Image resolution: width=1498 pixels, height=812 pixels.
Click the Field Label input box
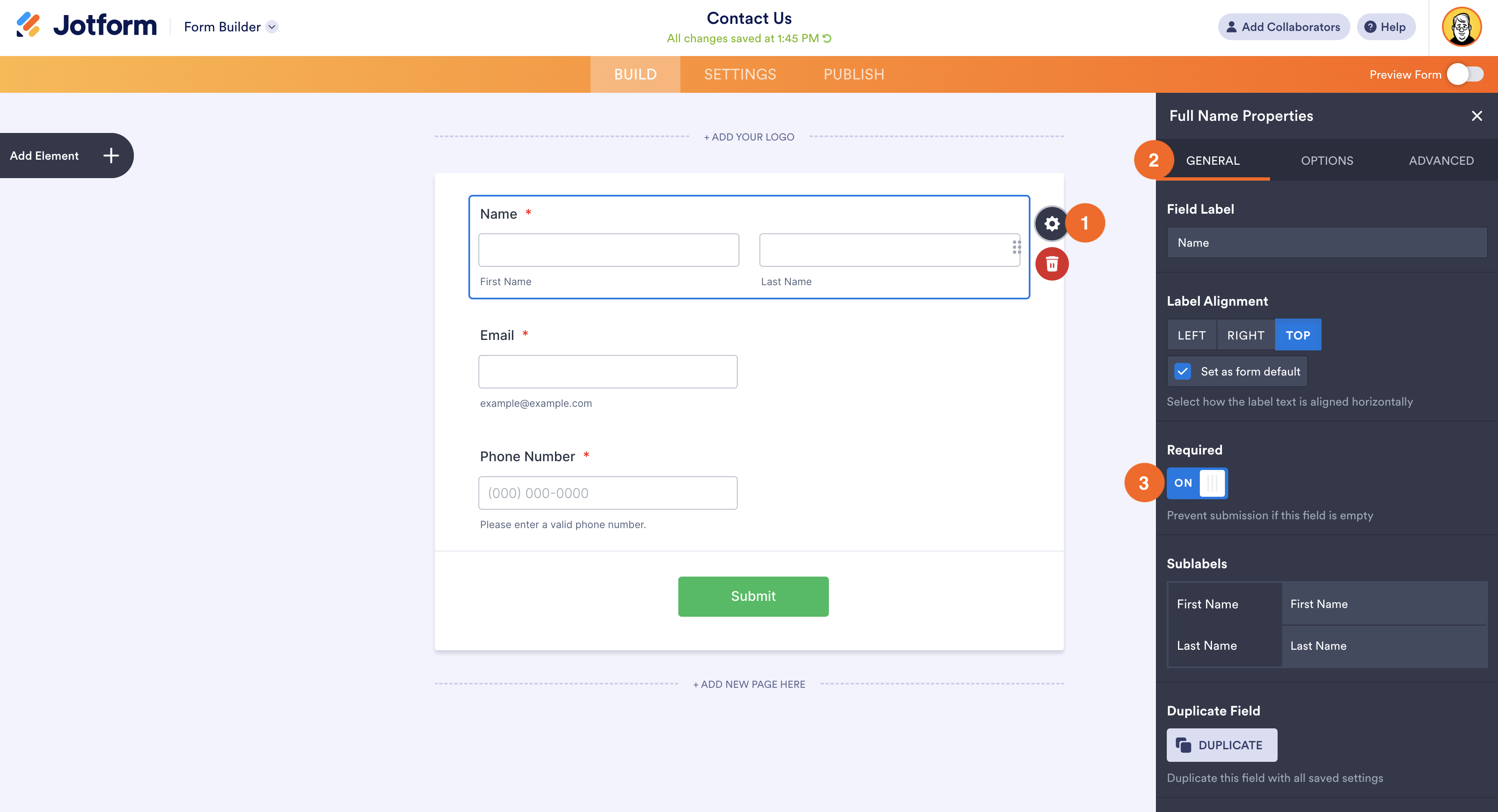coord(1327,243)
